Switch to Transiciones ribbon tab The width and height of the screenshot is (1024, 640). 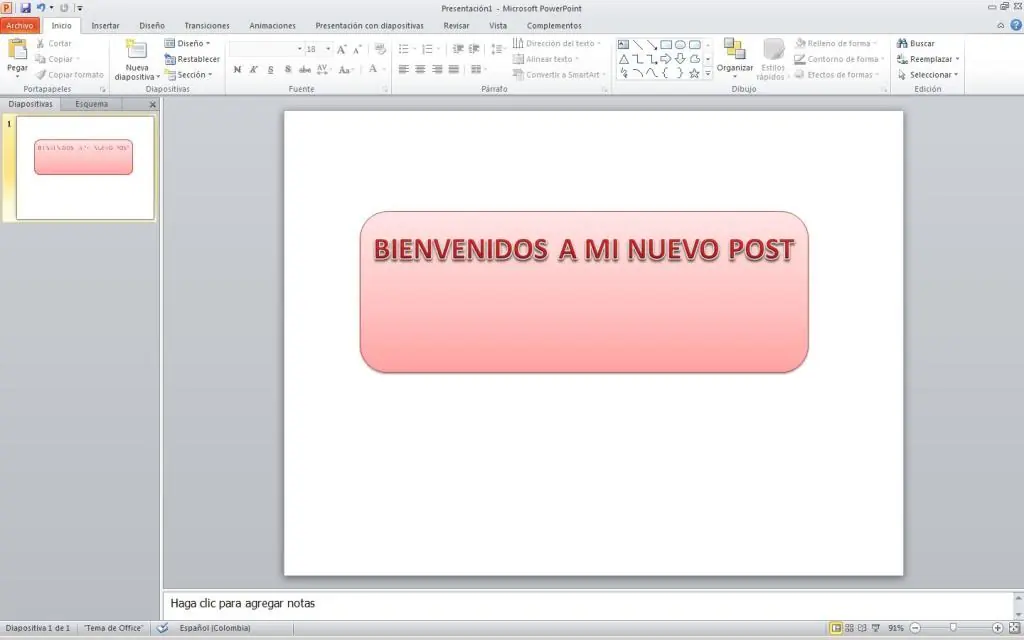point(207,25)
